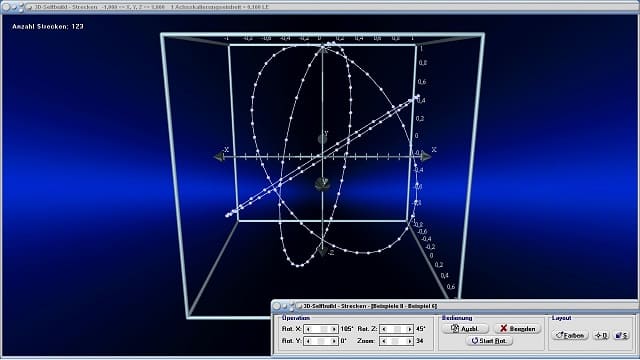This screenshot has height=360, width=640.
Task: Click the left X axis arrowhead
Action: [x=219, y=156]
